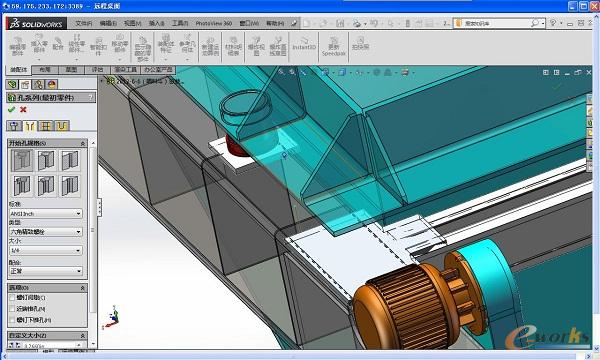The height and width of the screenshot is (360, 600).
Task: Open the ANSI Inch standard dropdown
Action: [x=46, y=213]
